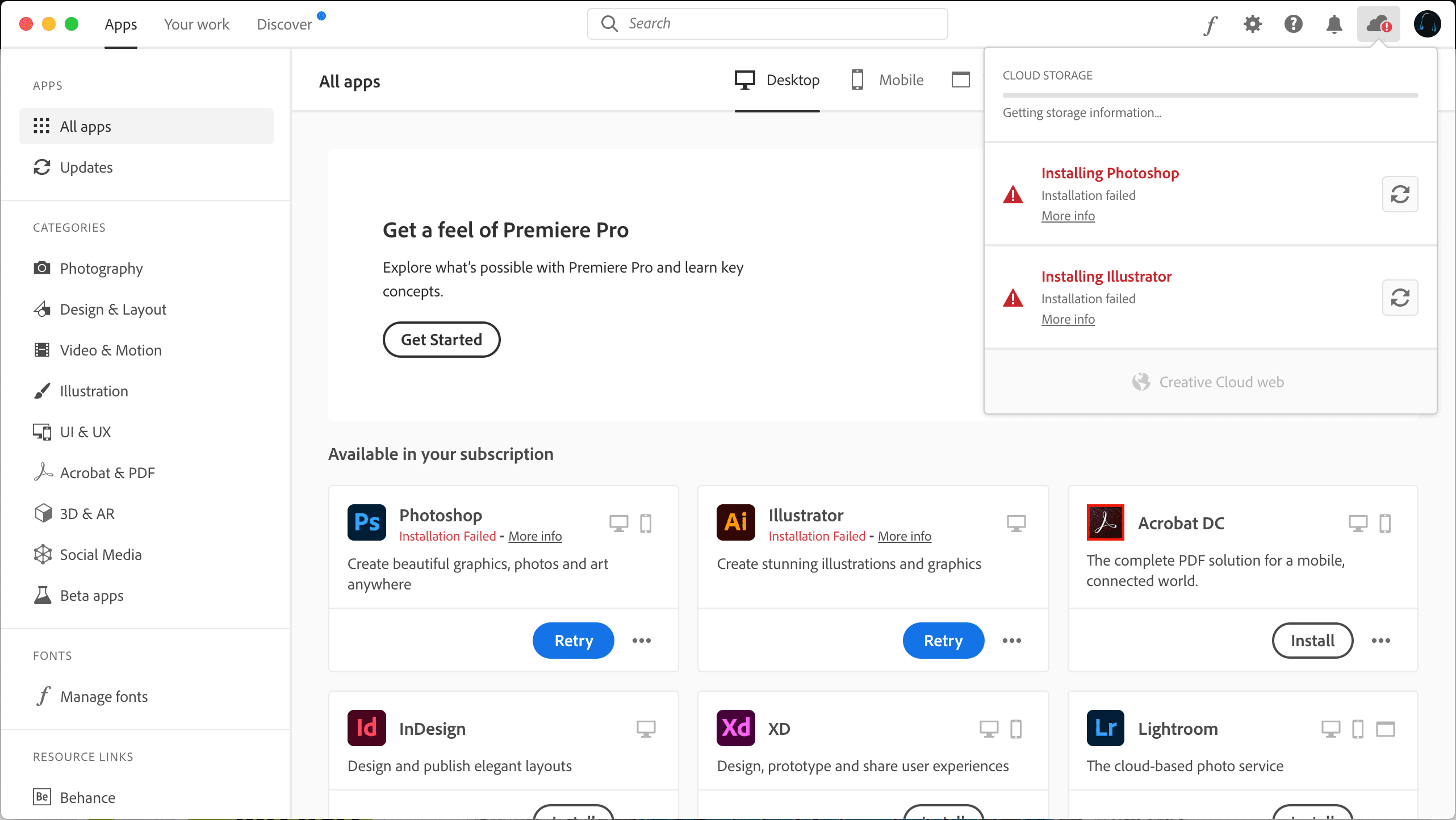Click the Photoshop app icon
The width and height of the screenshot is (1456, 820).
tap(367, 522)
